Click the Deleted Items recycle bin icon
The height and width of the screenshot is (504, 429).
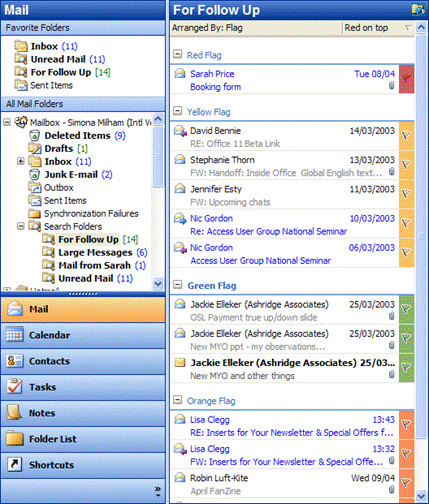click(35, 135)
